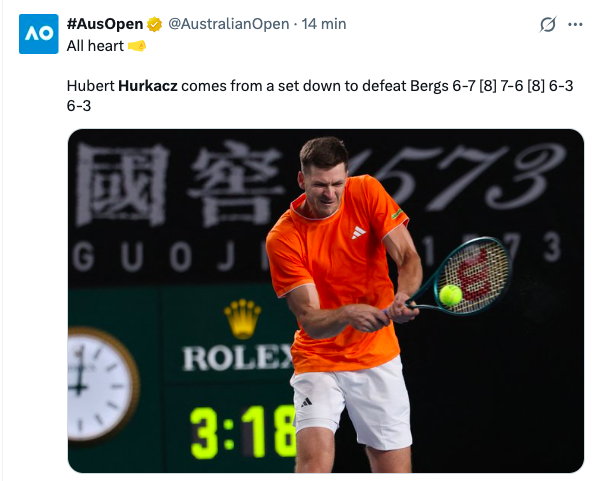Click the white clock face in photo
598x481 pixels.
(100, 384)
